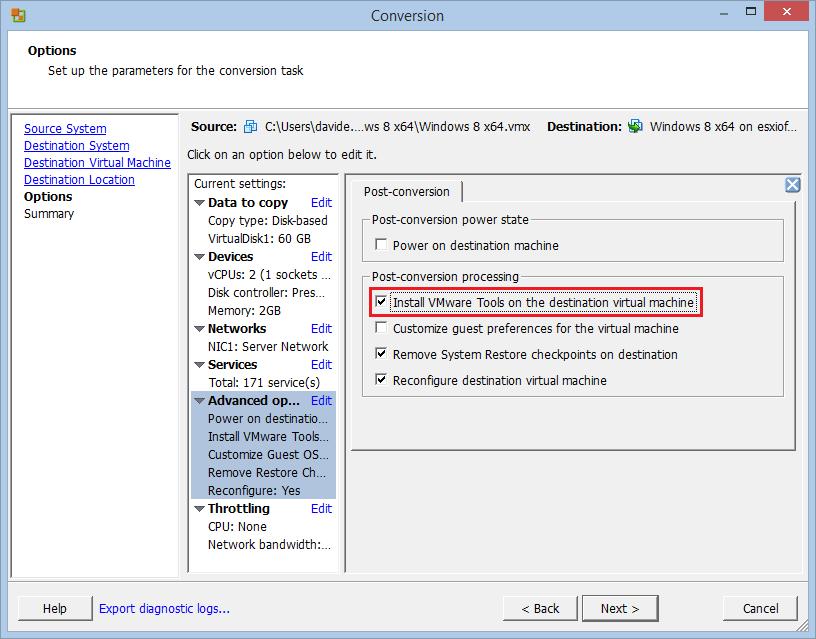Image resolution: width=816 pixels, height=639 pixels.
Task: Click the "Help" button
Action: 54,608
